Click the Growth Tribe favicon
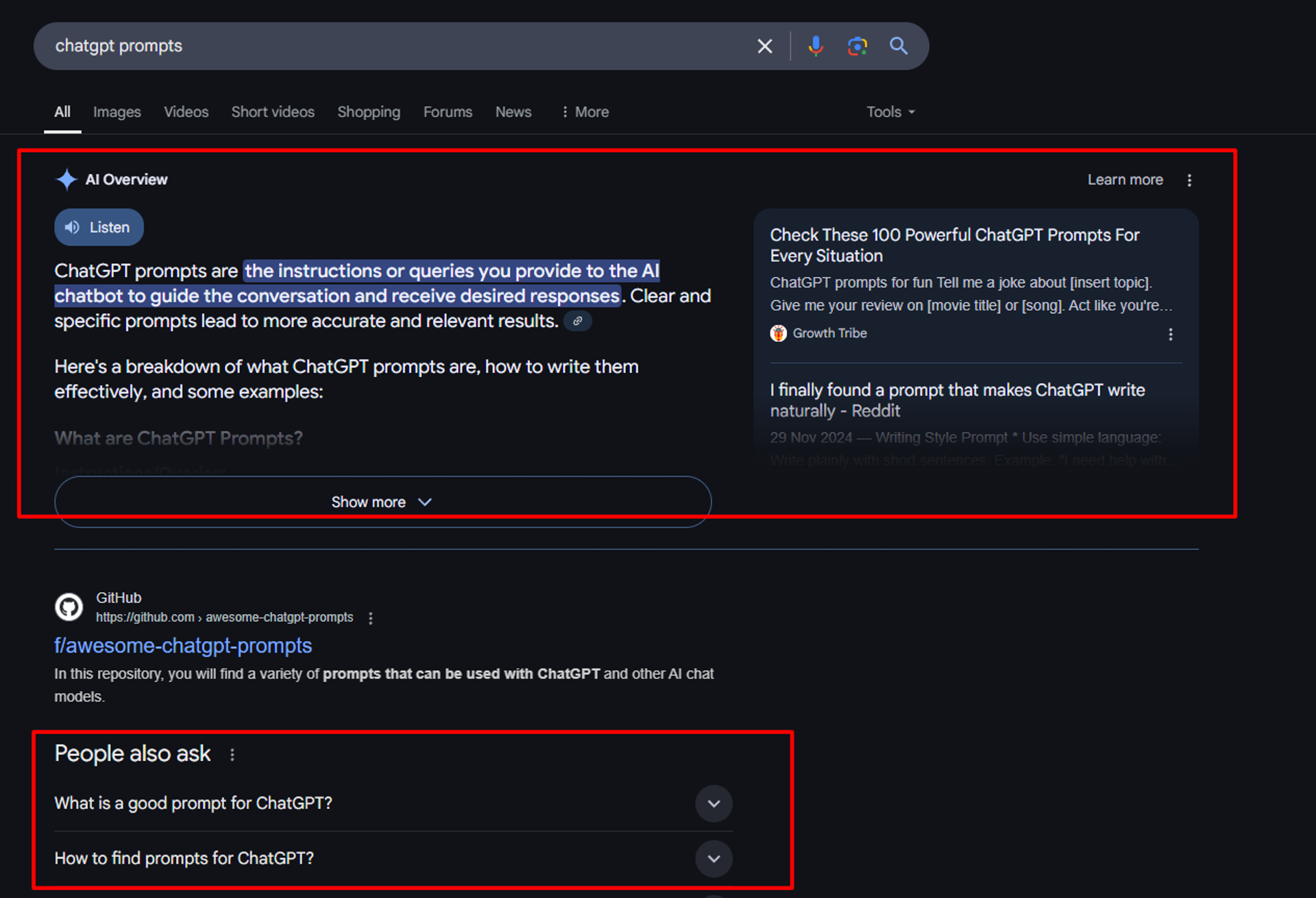Screen dimensions: 1316x898 pos(778,333)
